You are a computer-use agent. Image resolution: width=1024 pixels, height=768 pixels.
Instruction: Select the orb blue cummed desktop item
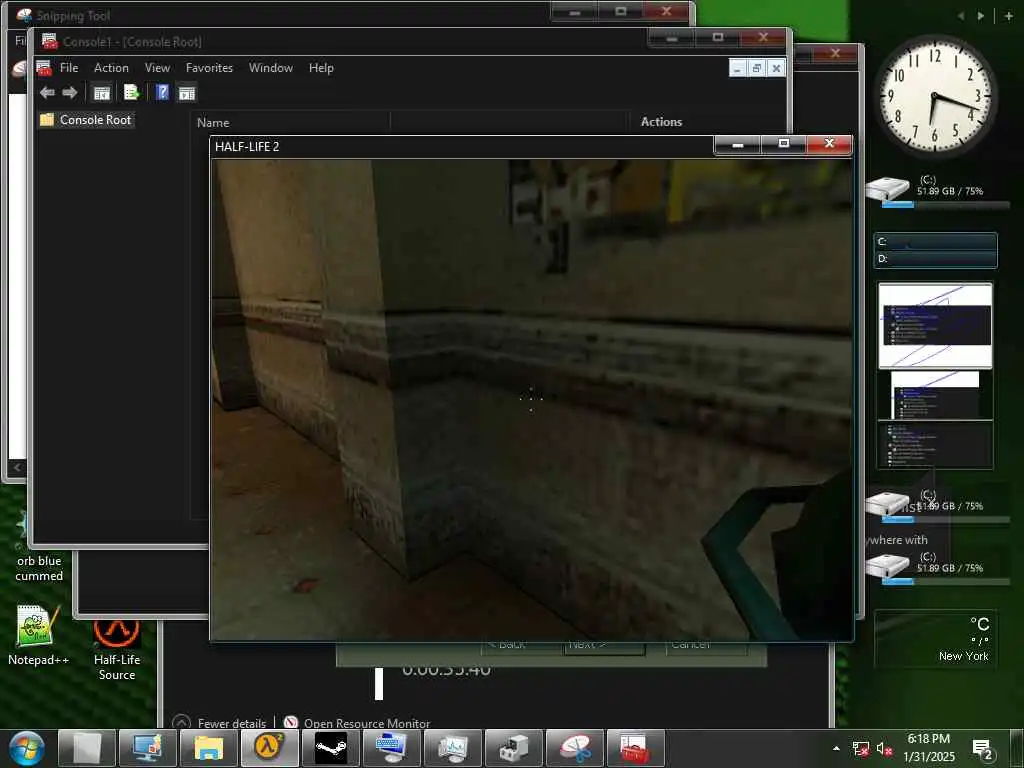point(39,567)
